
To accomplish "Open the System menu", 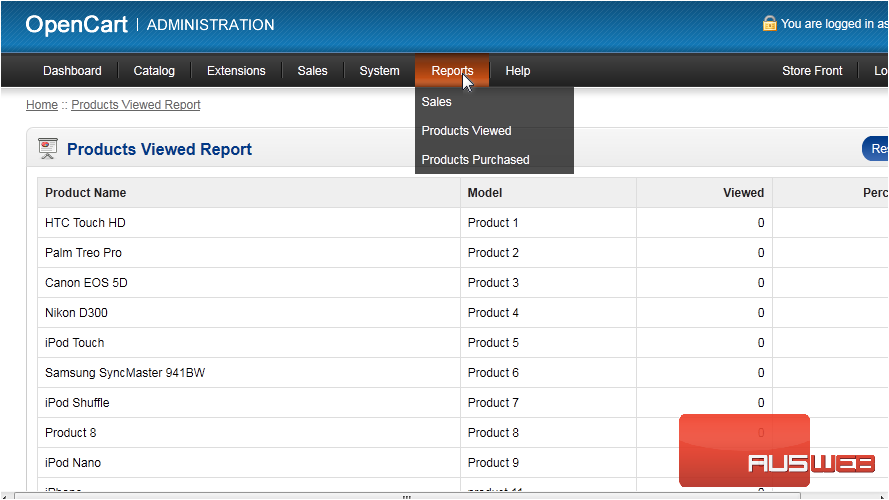I will click(x=379, y=71).
